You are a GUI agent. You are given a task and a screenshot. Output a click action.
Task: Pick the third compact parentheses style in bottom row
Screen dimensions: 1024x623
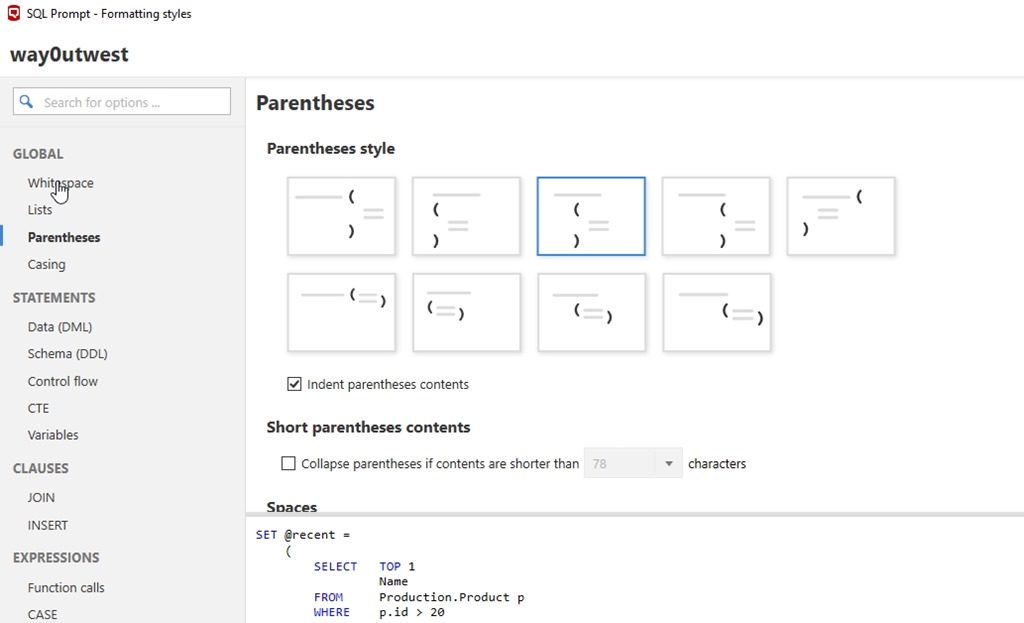(591, 312)
